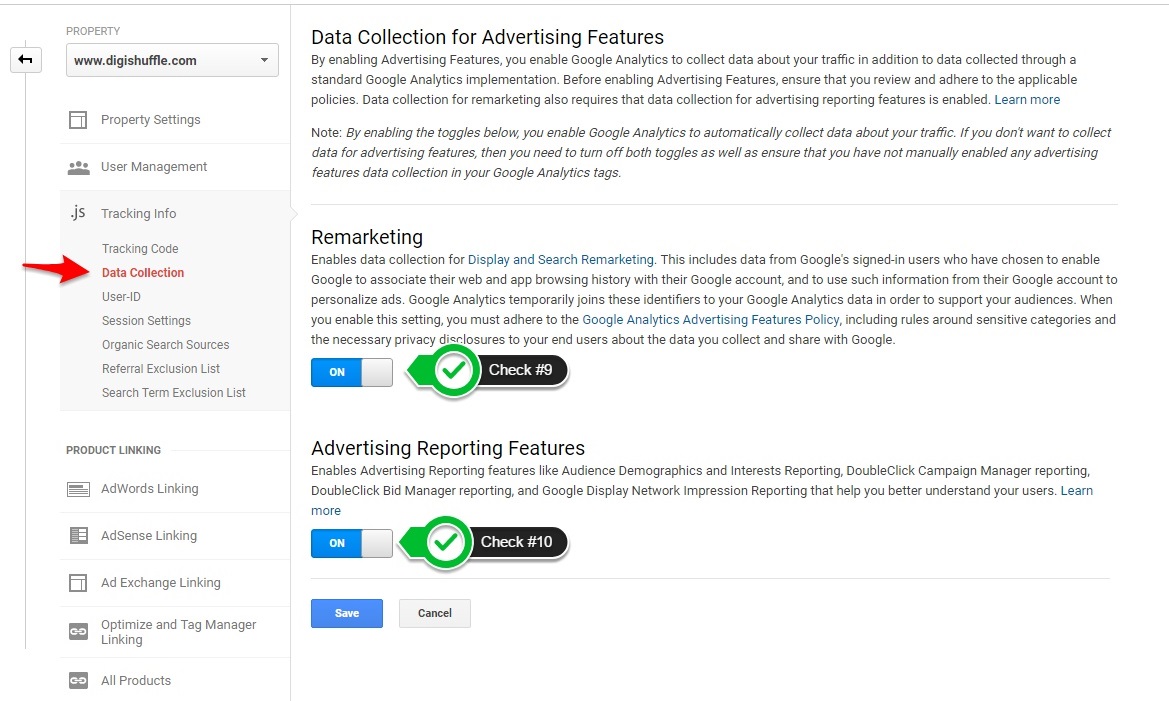Open the Google Analytics Advertising Features Policy link
Viewport: 1169px width, 701px height.
pyautogui.click(x=710, y=319)
